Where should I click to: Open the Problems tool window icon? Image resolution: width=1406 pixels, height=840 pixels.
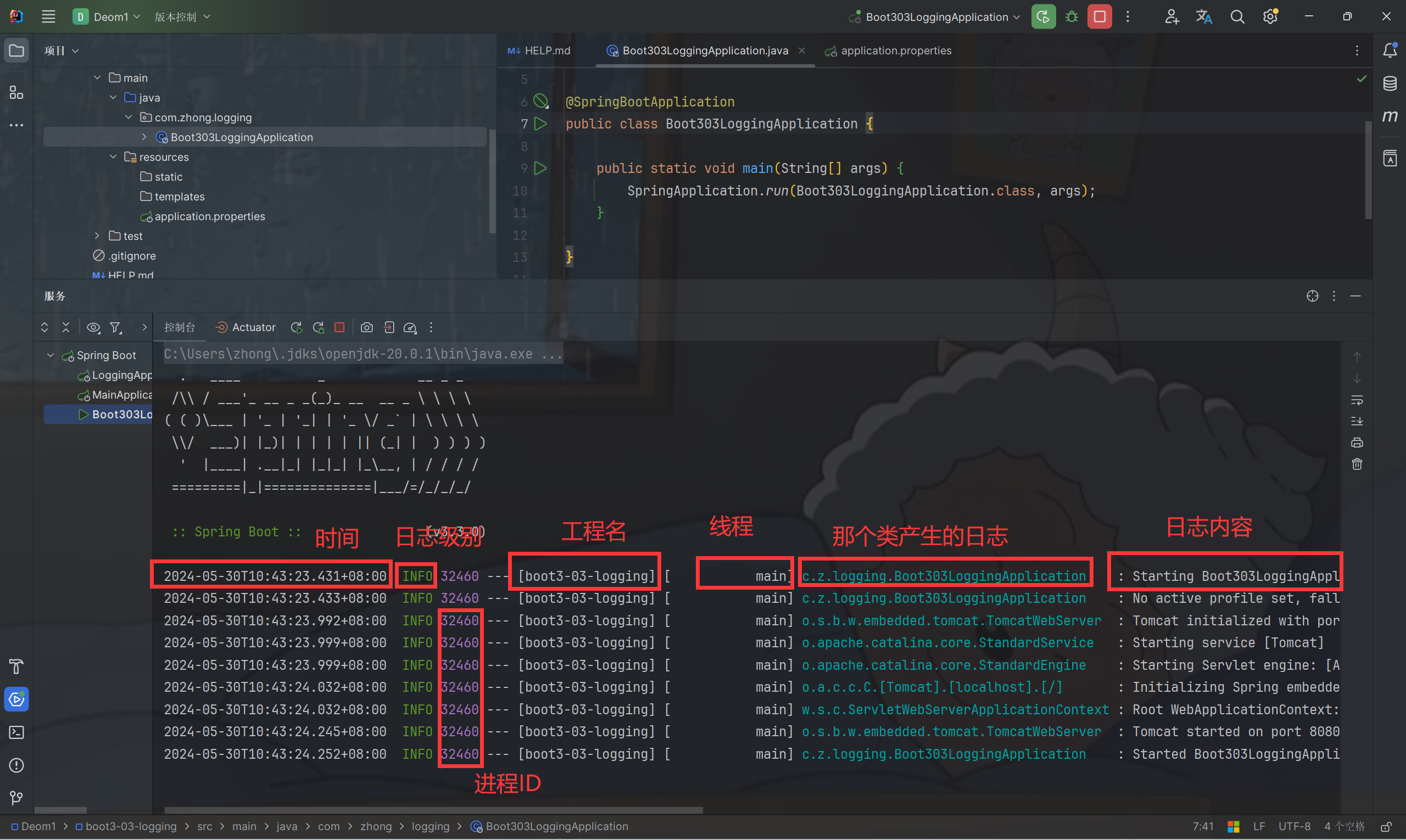click(16, 765)
